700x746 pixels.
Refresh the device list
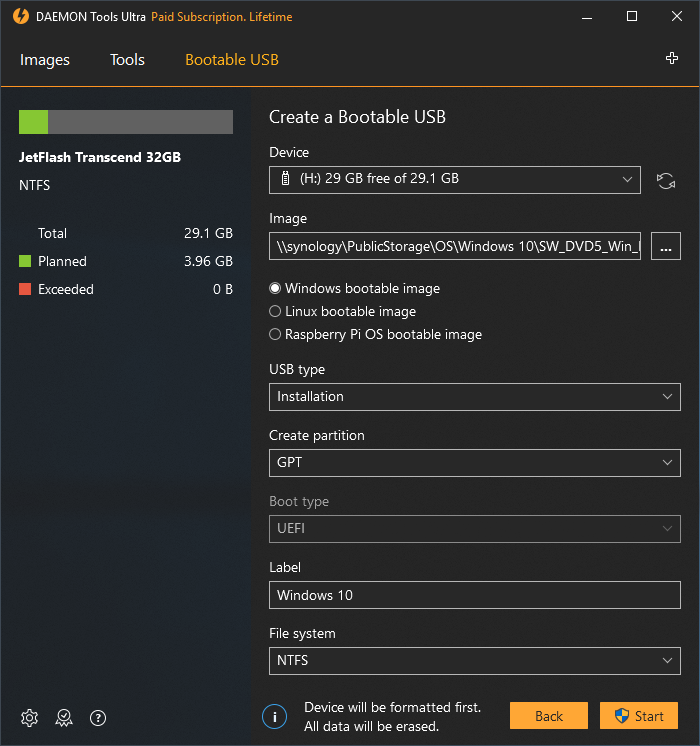pyautogui.click(x=666, y=181)
